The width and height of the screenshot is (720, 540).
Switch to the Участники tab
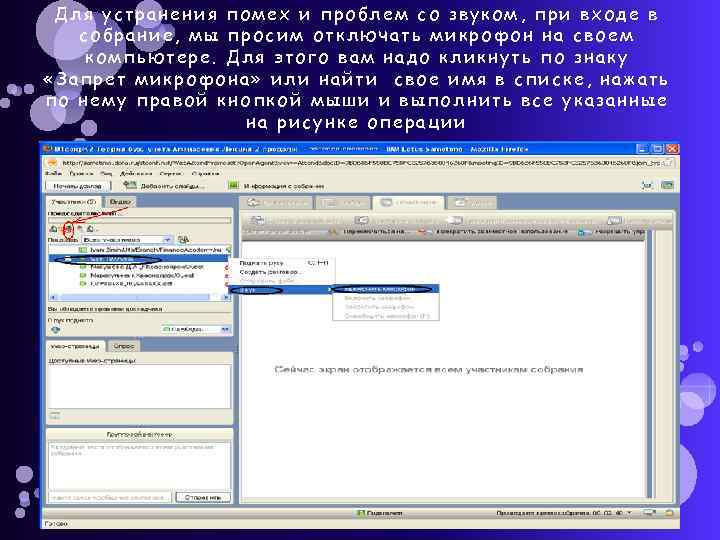[73, 202]
